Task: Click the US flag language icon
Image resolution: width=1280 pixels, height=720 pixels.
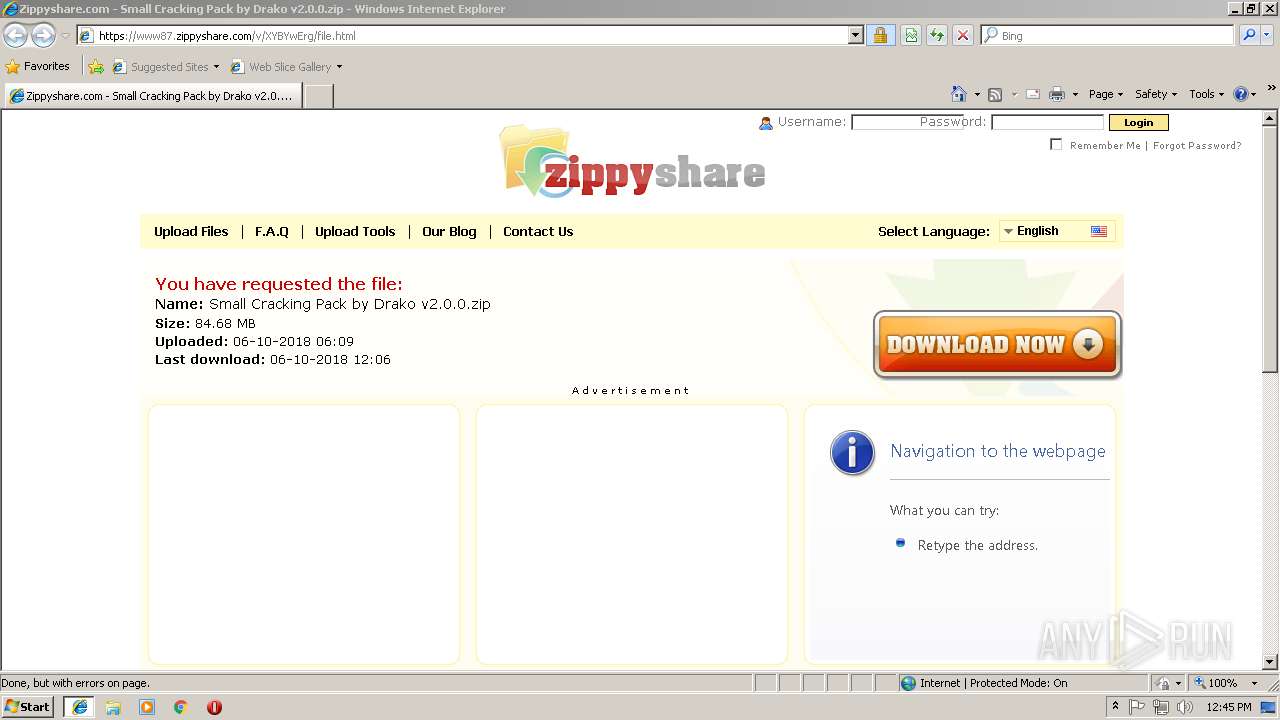Action: tap(1099, 231)
